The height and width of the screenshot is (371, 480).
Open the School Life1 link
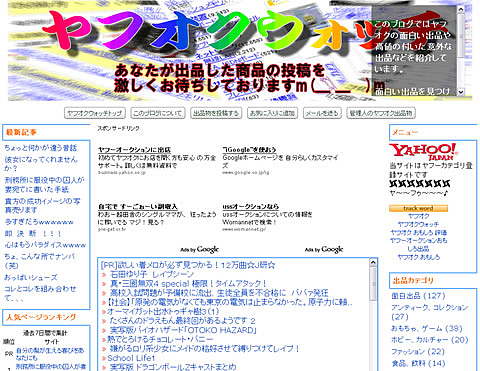tap(131, 358)
